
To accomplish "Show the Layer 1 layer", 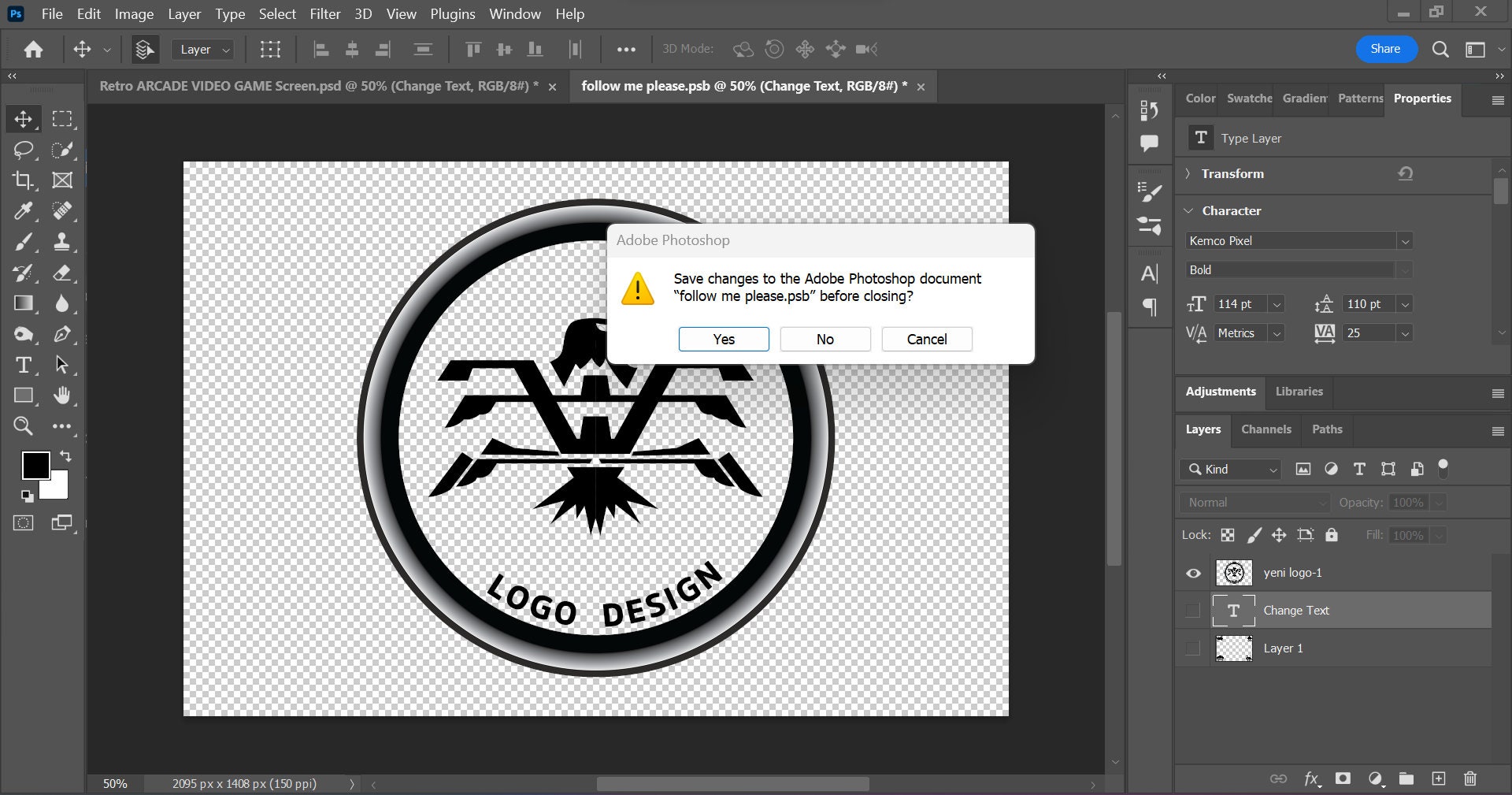I will point(1193,648).
